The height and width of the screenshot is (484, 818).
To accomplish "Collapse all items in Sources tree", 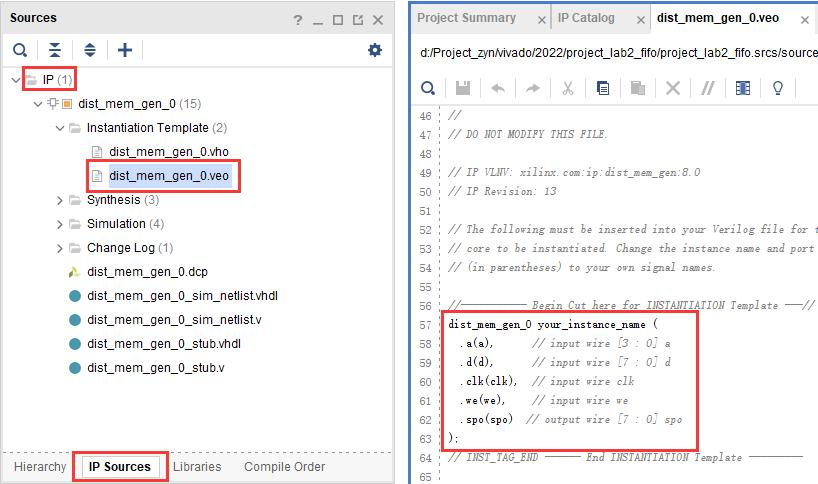I will click(x=55, y=50).
